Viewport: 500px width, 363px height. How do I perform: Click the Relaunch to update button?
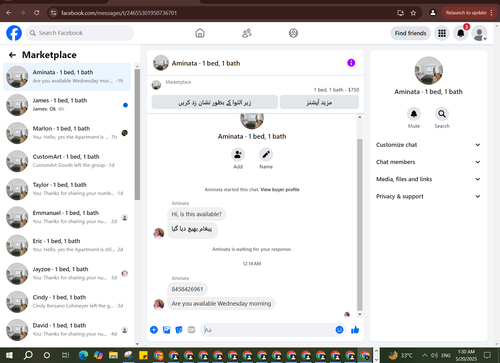[x=469, y=13]
